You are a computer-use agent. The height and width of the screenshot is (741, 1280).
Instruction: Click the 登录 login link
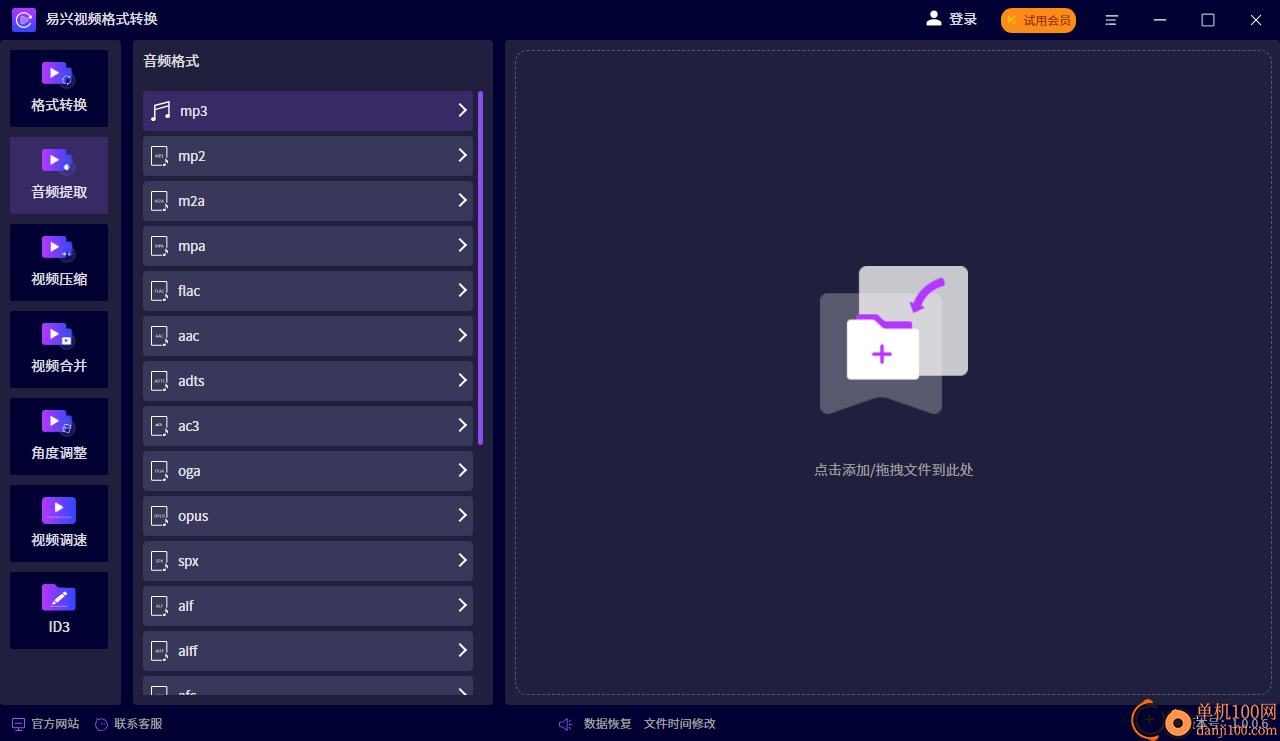[x=963, y=19]
